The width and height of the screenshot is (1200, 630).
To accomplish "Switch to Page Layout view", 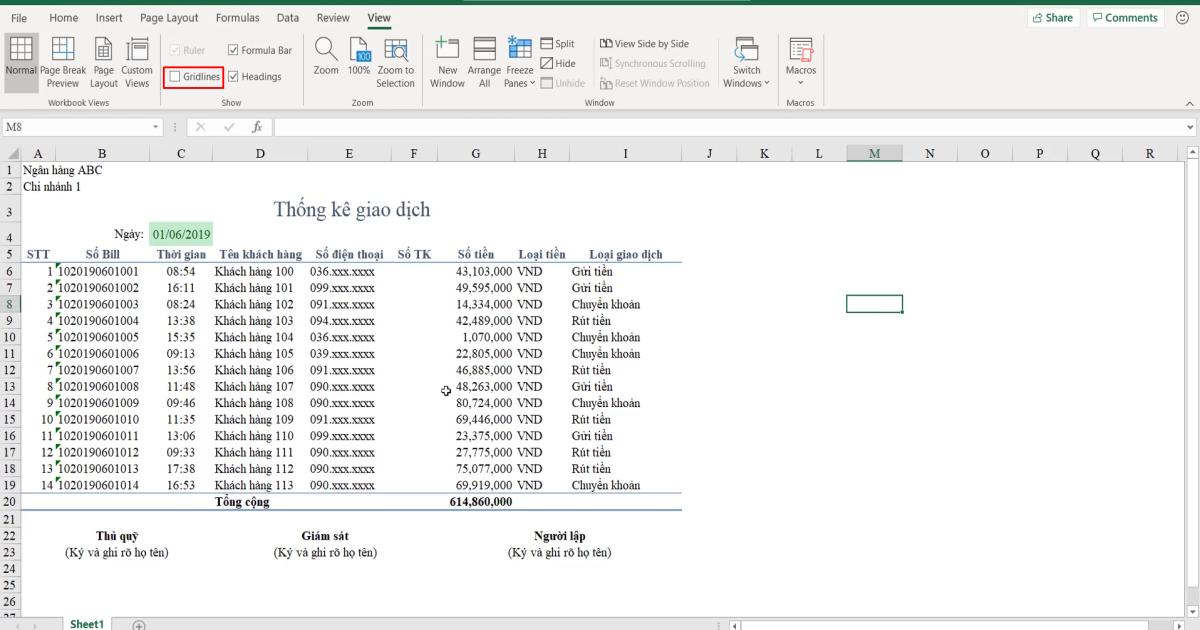I will [x=103, y=62].
